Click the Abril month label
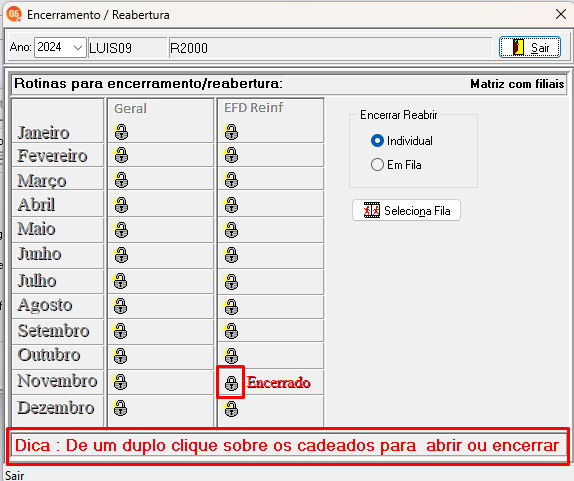 pos(36,205)
